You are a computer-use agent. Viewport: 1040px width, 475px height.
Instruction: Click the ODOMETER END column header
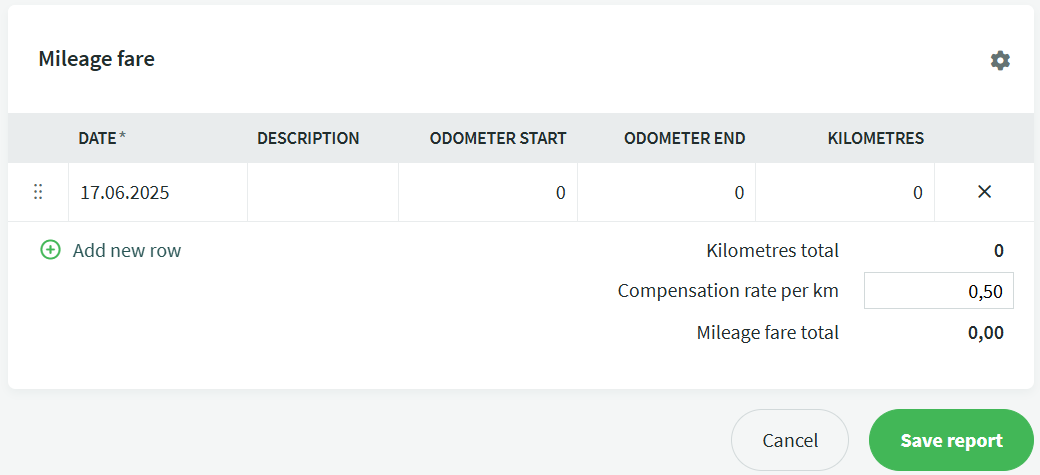coord(684,139)
